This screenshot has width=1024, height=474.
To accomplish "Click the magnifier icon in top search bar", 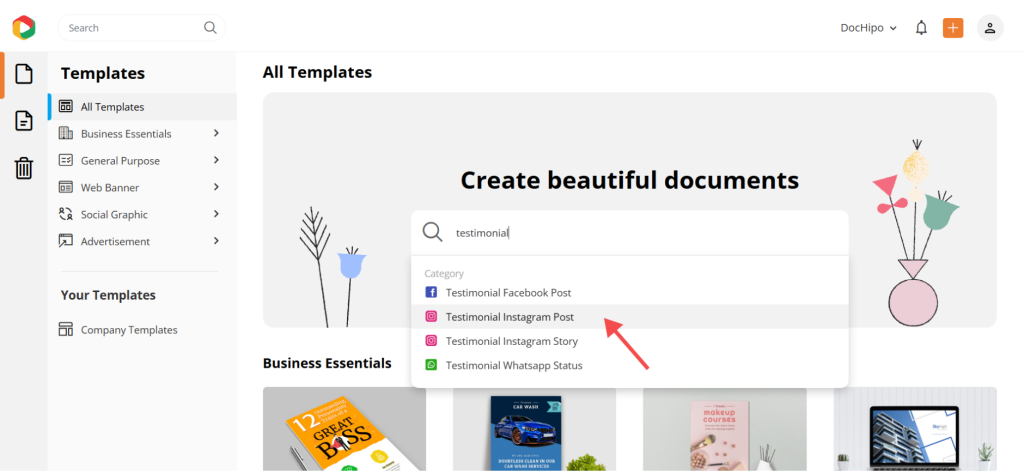I will [x=210, y=27].
